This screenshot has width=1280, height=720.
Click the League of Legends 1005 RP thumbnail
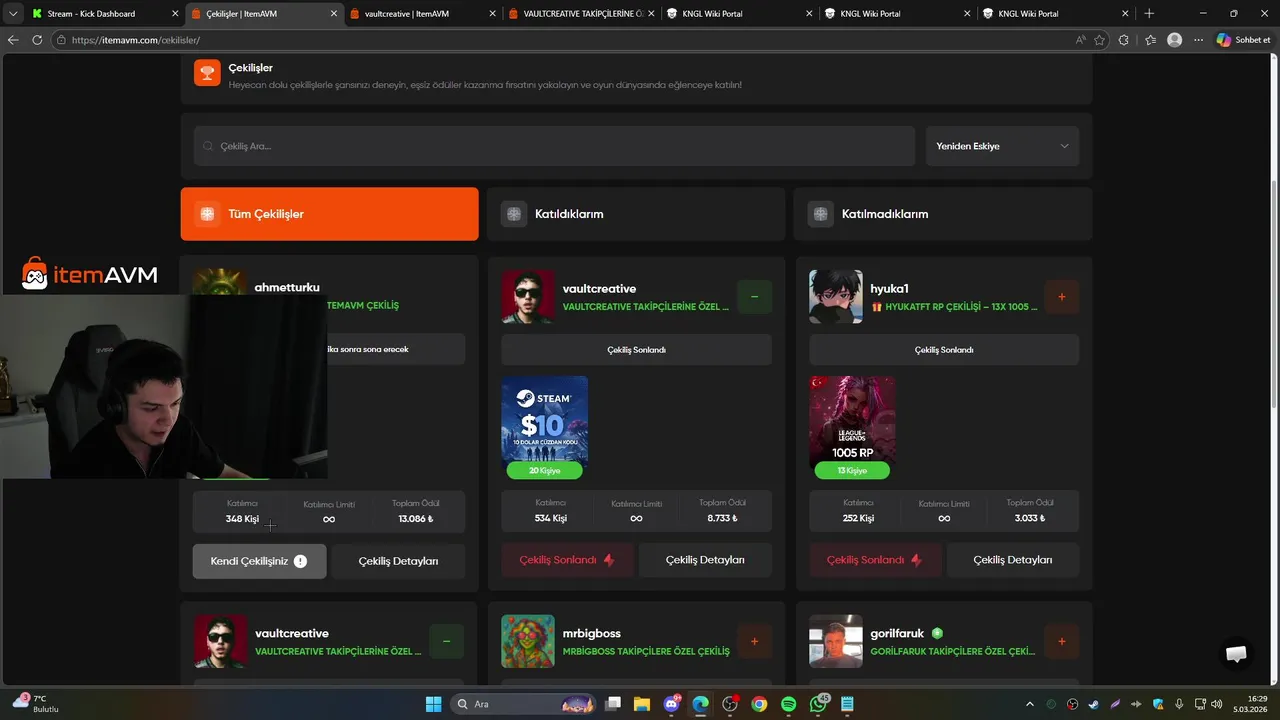pos(852,422)
